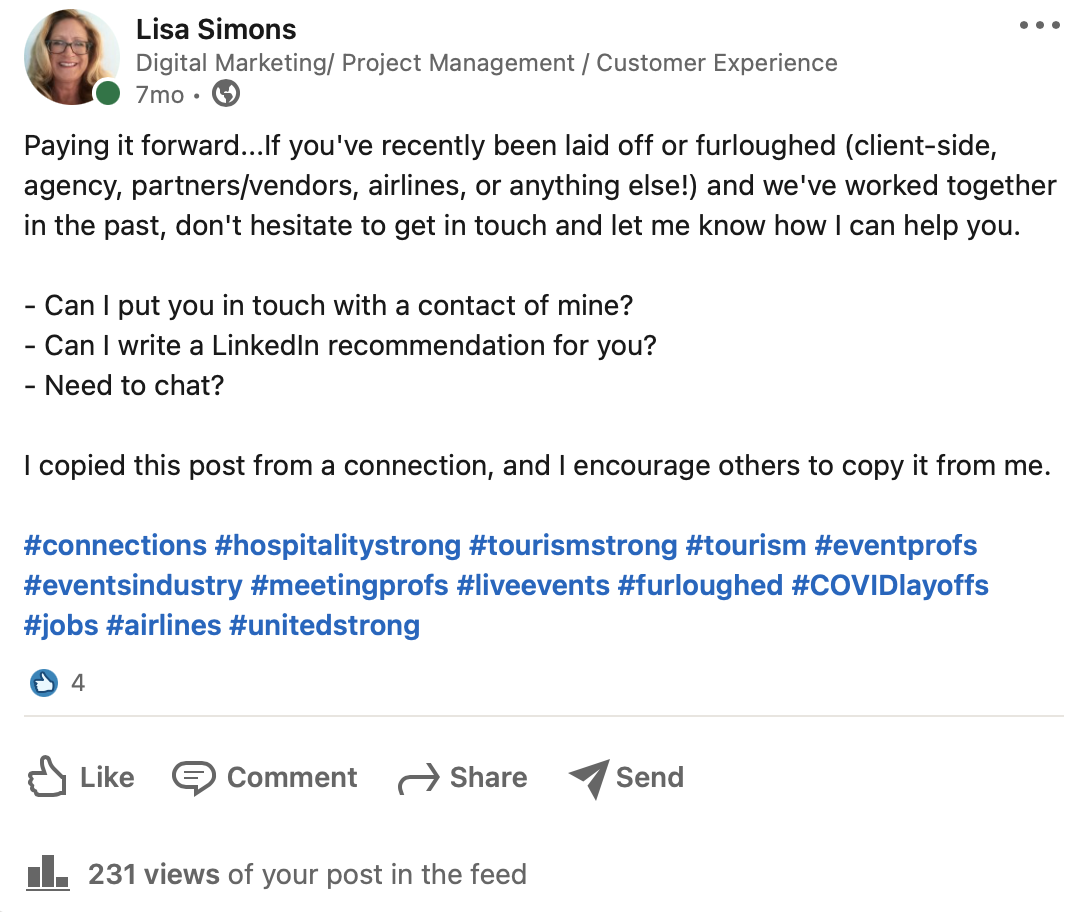This screenshot has width=1078, height=912.
Task: Open the #unitedstrong hashtag
Action: click(x=324, y=626)
